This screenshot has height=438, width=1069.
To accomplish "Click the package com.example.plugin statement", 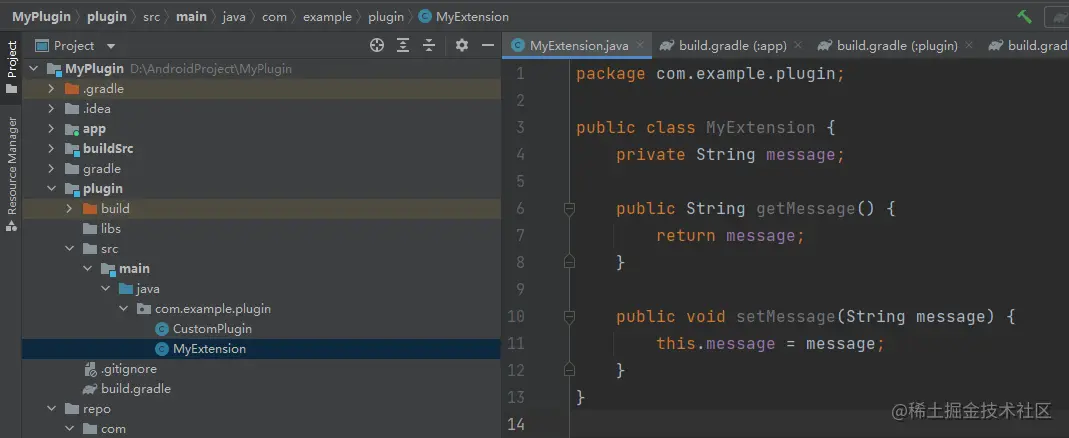I will [x=711, y=73].
